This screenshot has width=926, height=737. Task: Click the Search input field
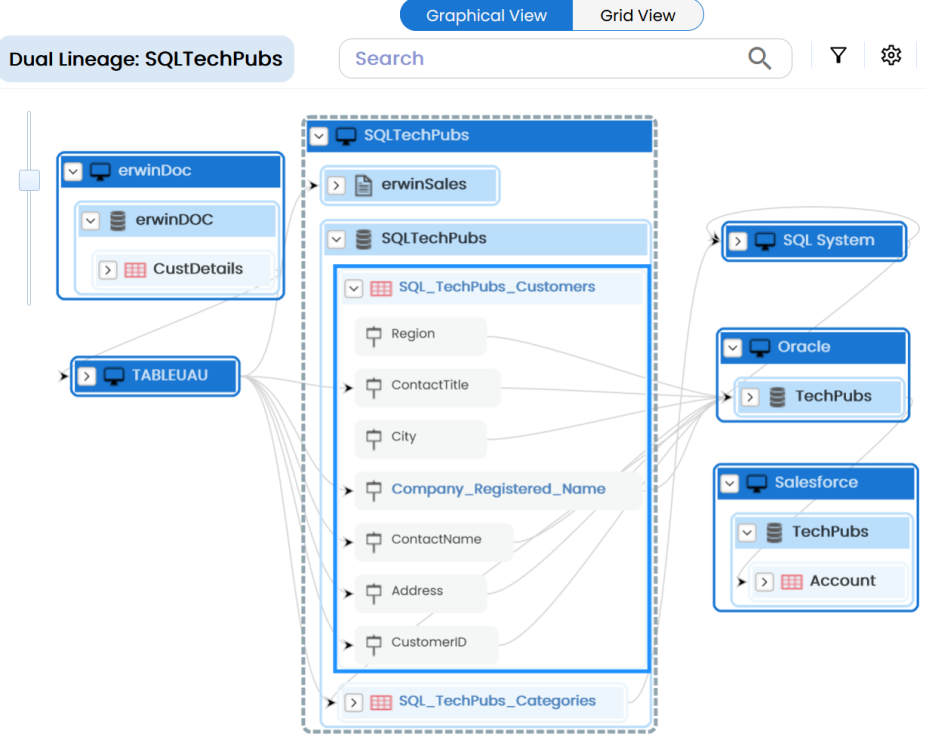point(565,58)
